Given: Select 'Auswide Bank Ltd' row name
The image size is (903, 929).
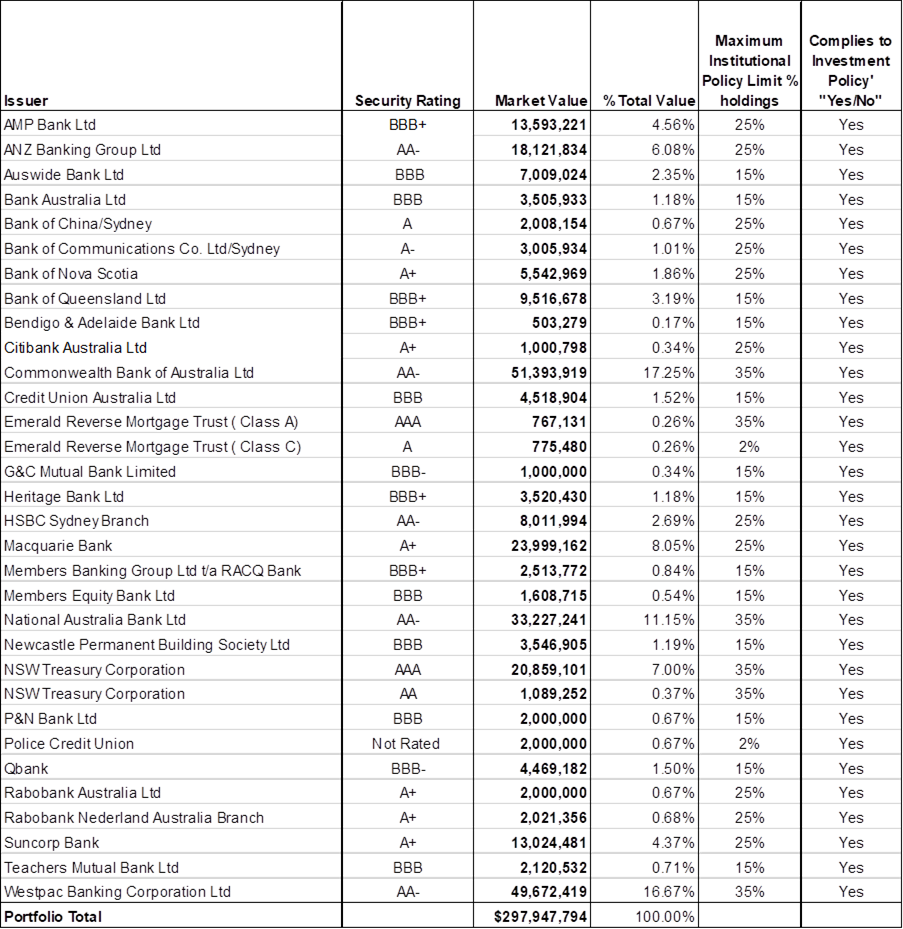Looking at the screenshot, I should pyautogui.click(x=64, y=175).
